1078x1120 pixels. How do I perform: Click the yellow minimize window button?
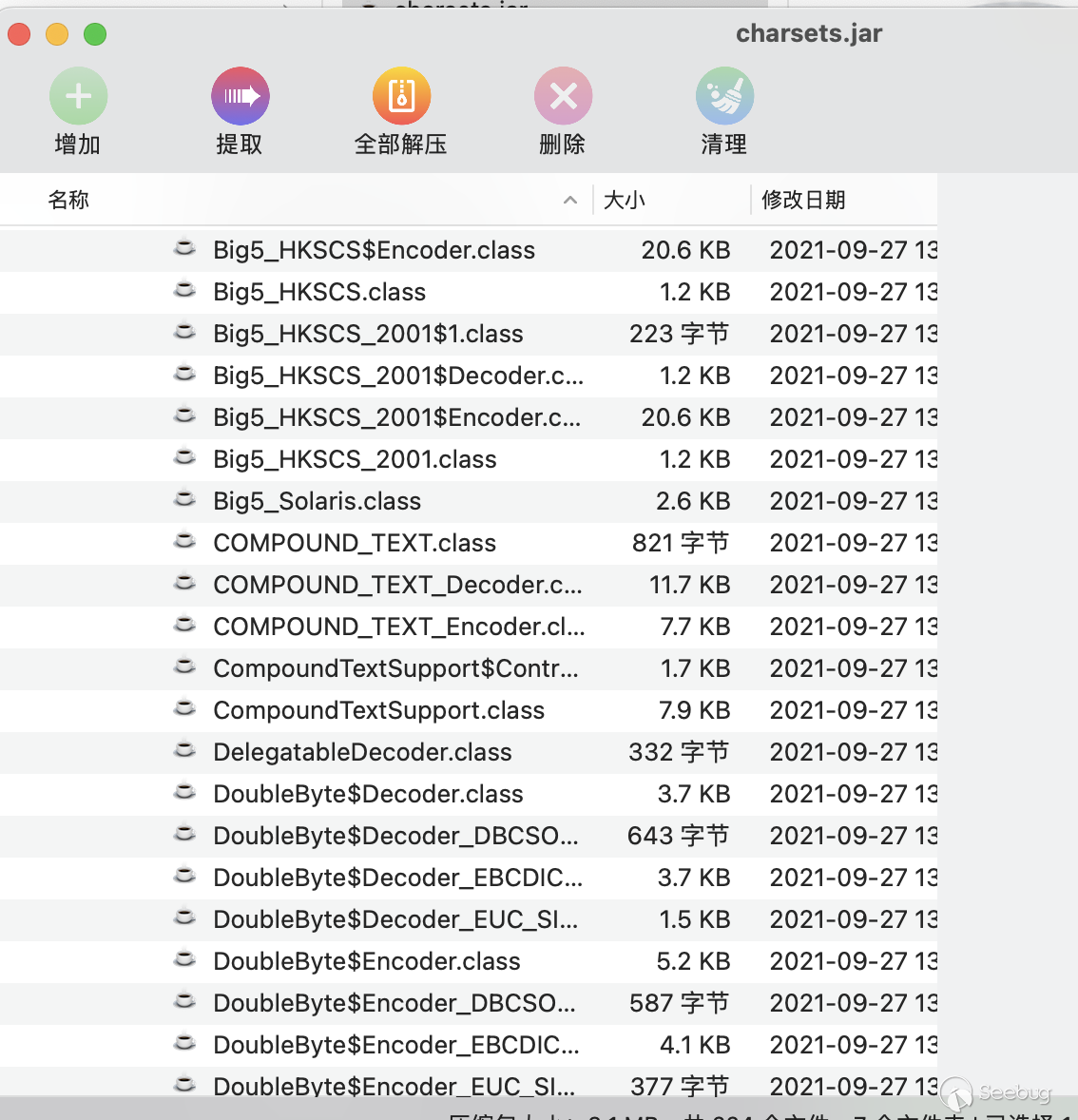pos(57,33)
